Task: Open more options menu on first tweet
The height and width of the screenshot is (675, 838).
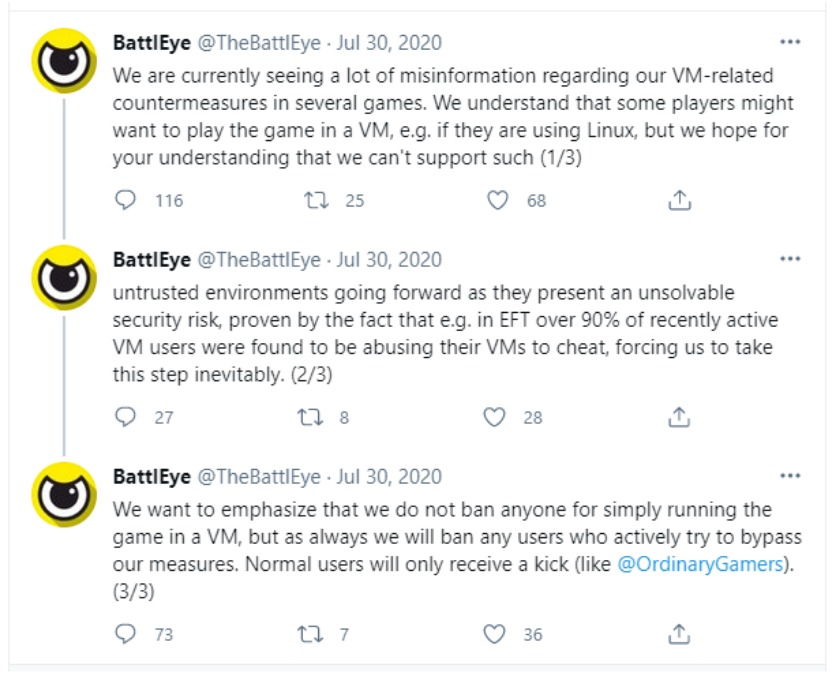Action: pos(790,43)
